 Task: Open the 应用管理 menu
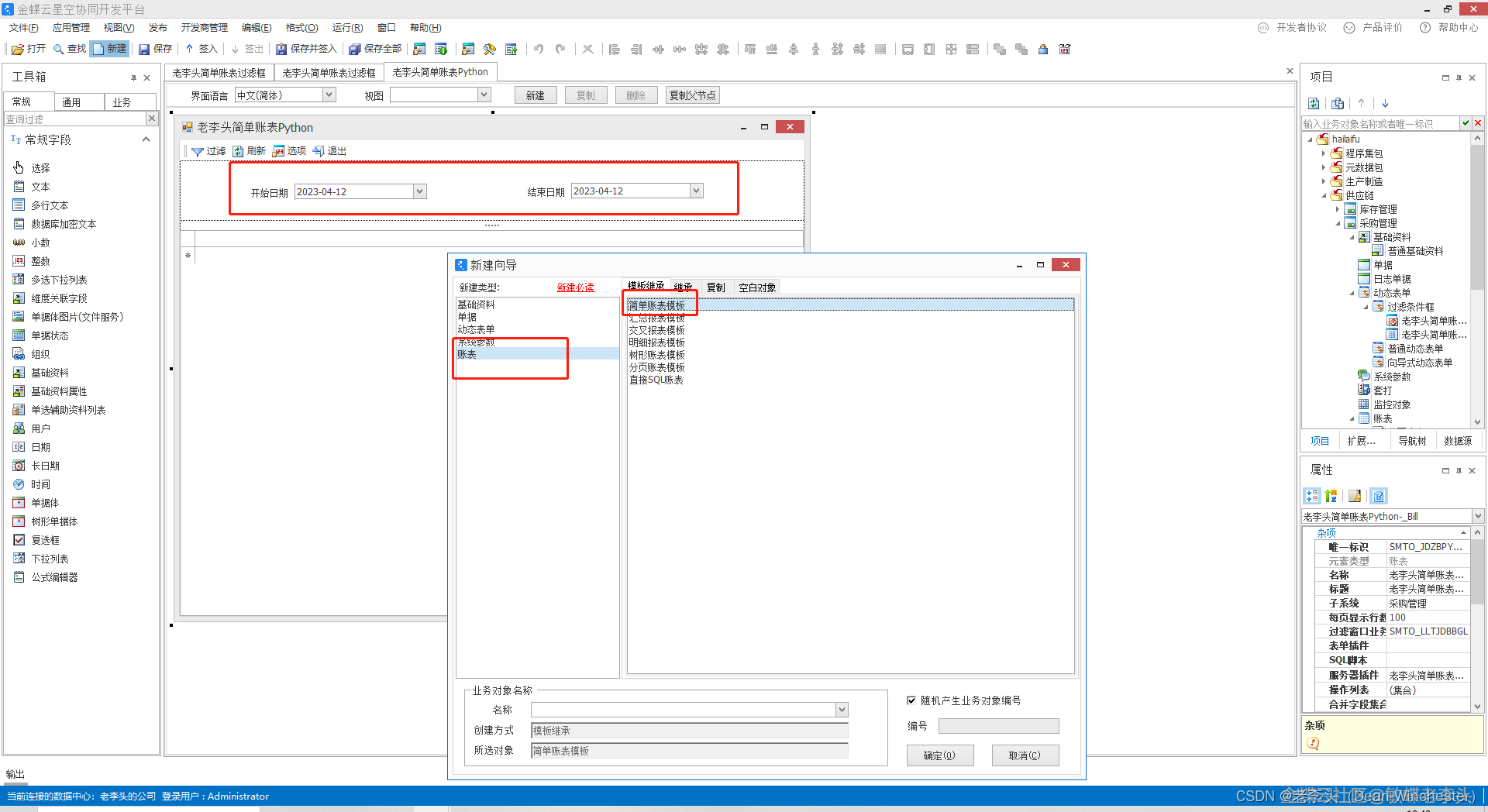pos(71,27)
